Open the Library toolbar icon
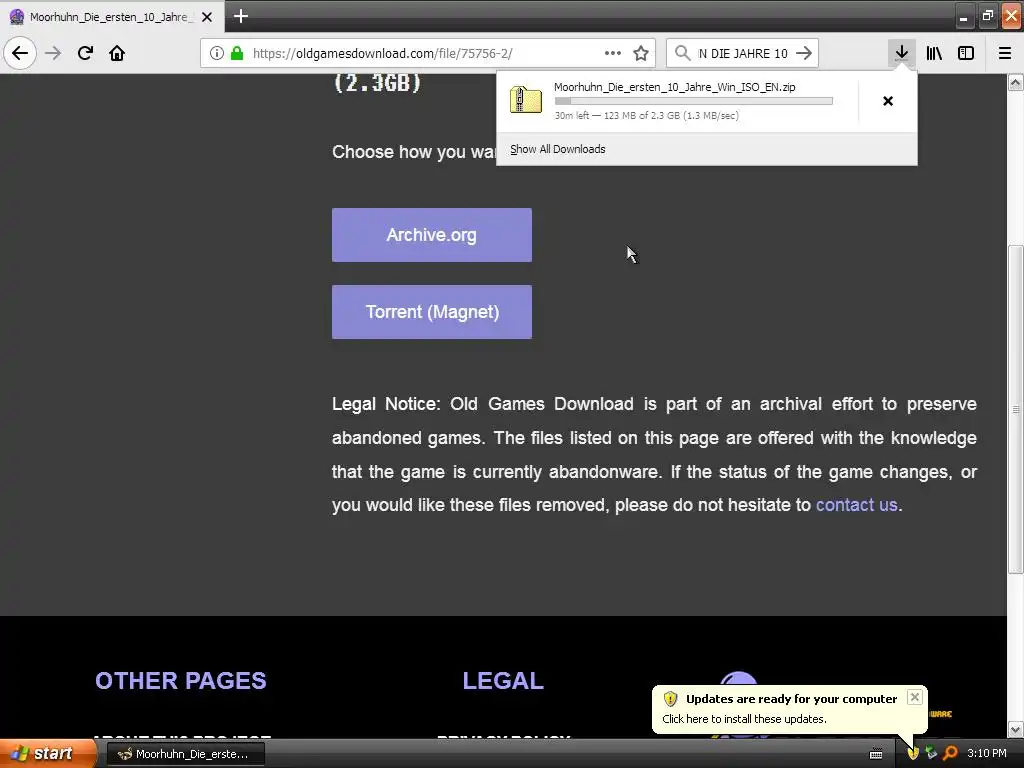This screenshot has height=768, width=1024. pyautogui.click(x=934, y=53)
